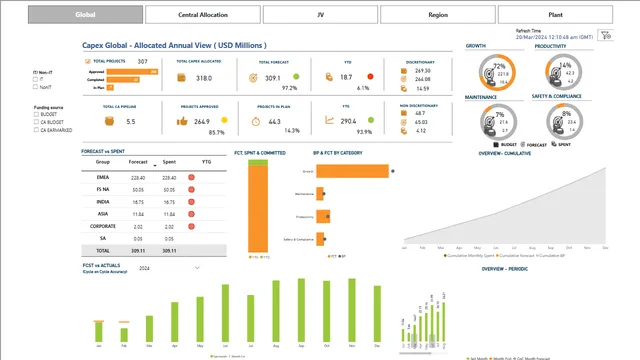
Task: Click the Non Discretionary spent coins icon
Action: 404,131
